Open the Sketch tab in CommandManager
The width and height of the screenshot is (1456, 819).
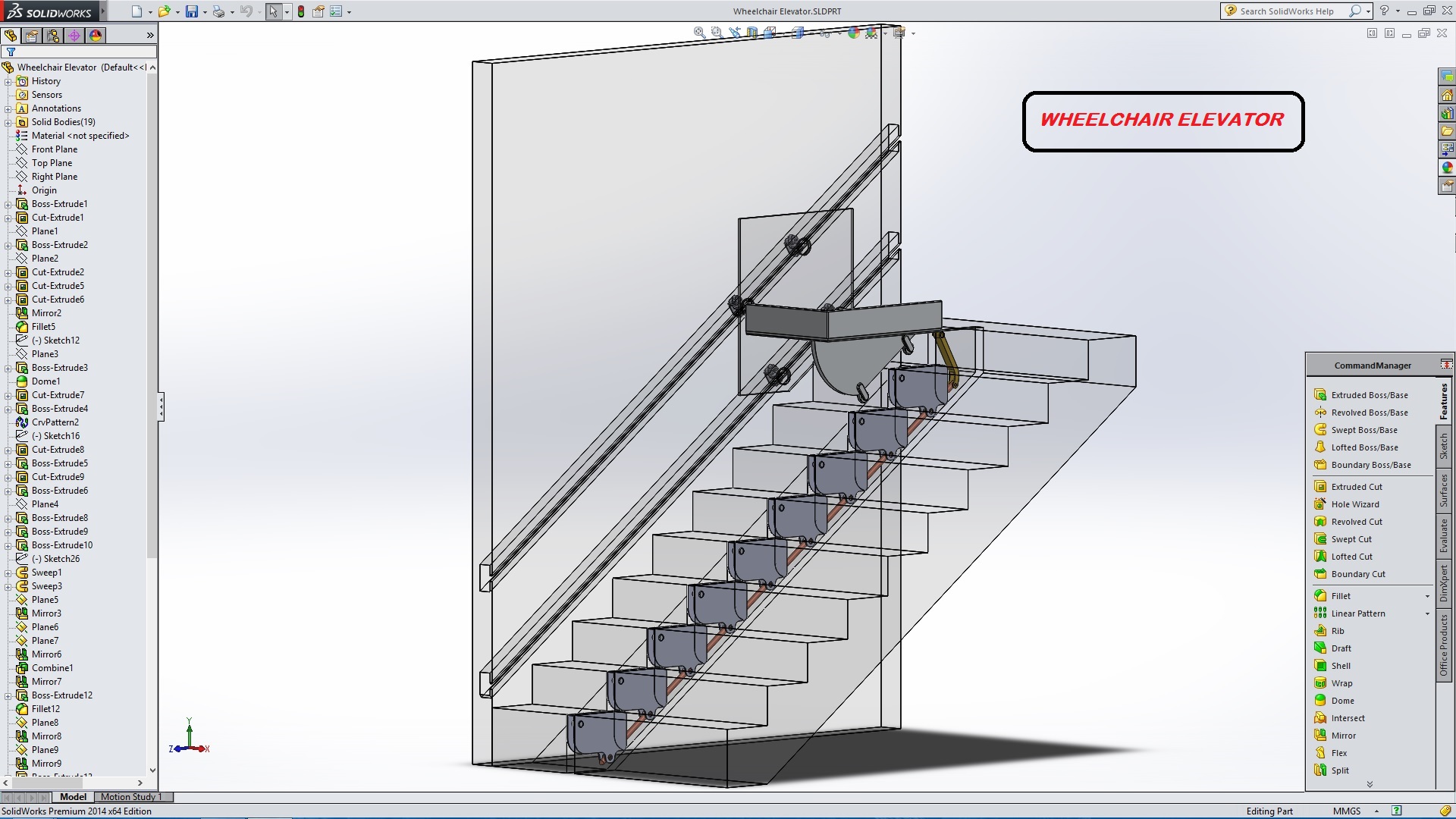pyautogui.click(x=1444, y=446)
